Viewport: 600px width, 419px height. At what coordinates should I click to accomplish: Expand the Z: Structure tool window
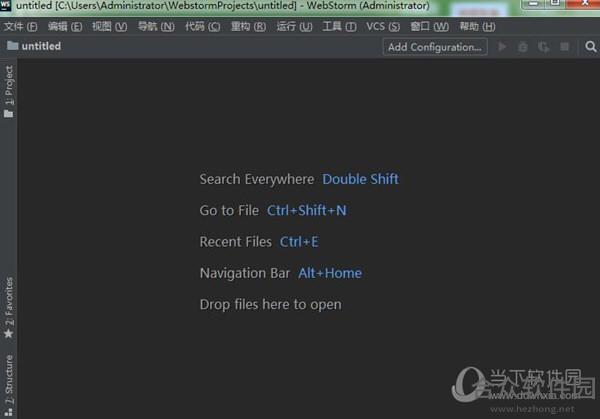pyautogui.click(x=8, y=385)
